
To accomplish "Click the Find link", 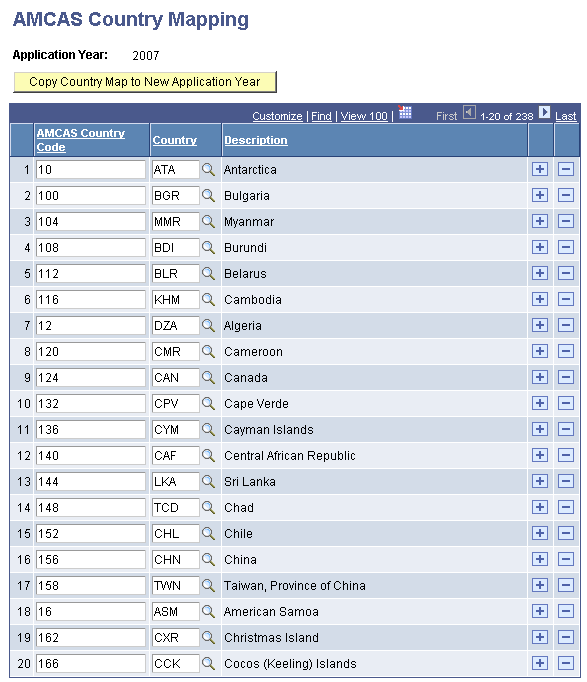I will point(321,116).
